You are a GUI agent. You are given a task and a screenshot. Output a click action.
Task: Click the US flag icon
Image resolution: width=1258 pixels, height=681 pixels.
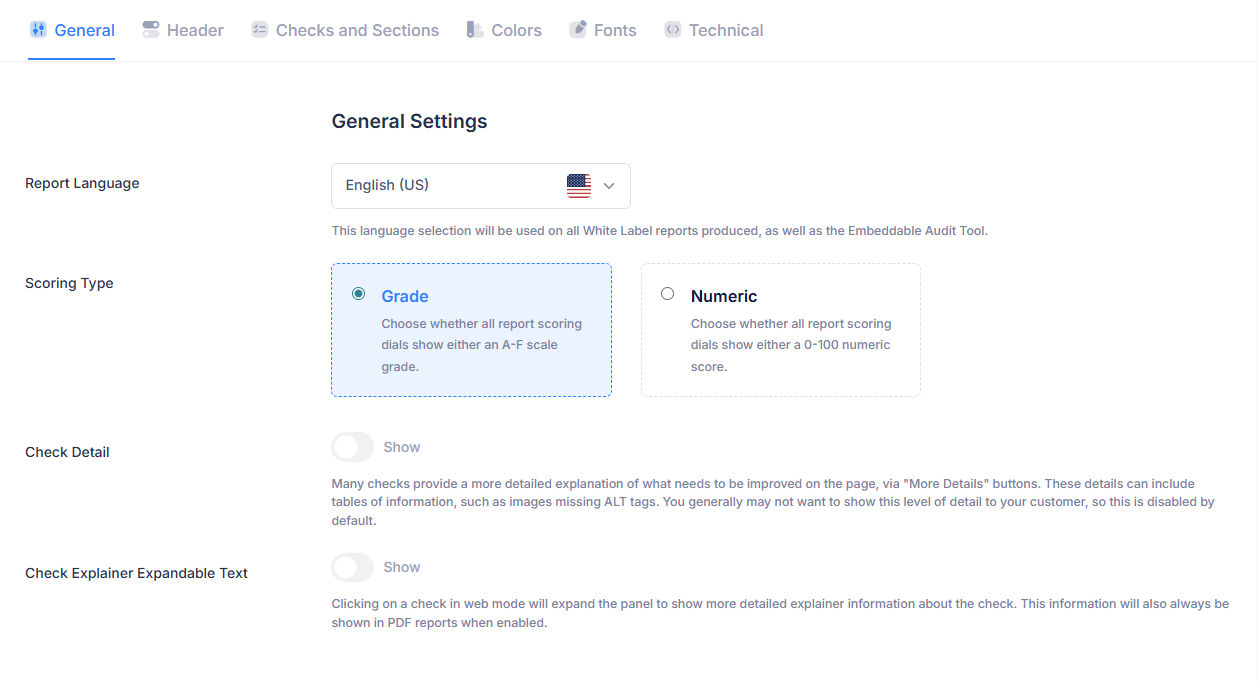pyautogui.click(x=579, y=185)
